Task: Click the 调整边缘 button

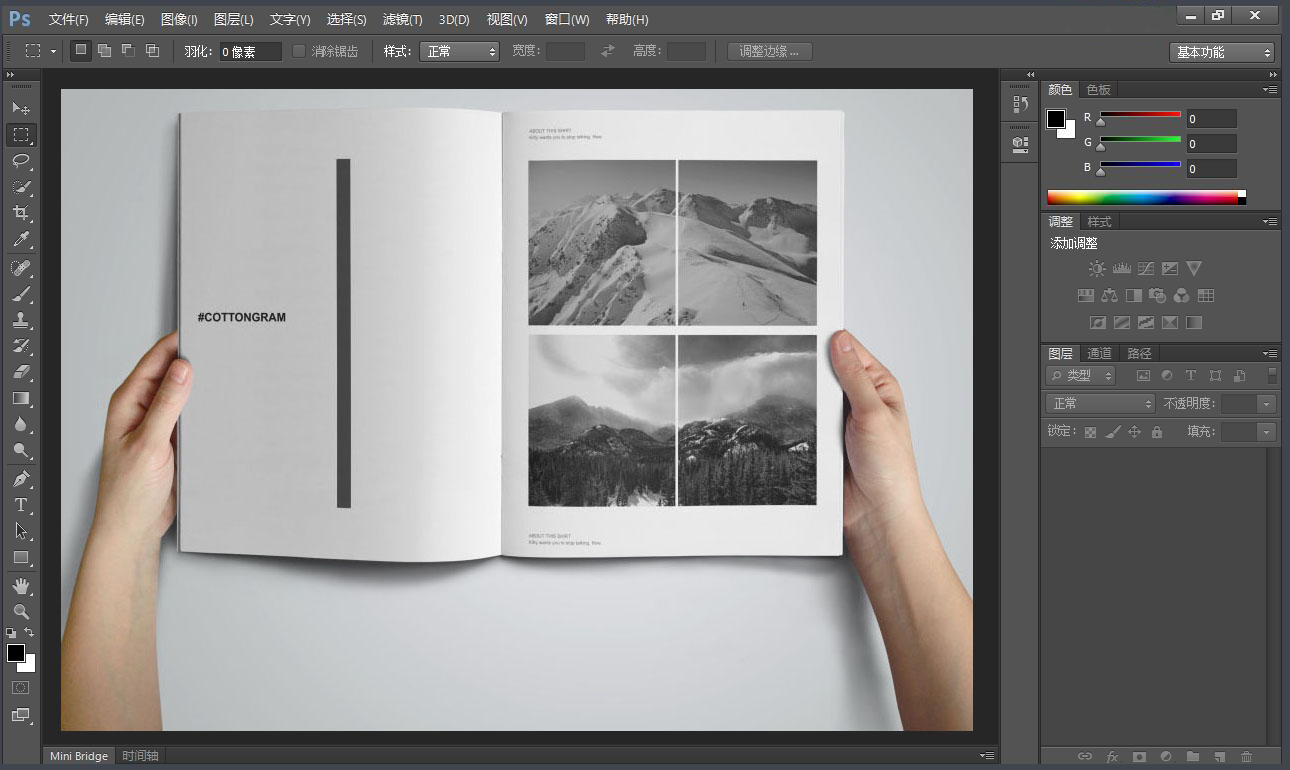Action: (769, 51)
